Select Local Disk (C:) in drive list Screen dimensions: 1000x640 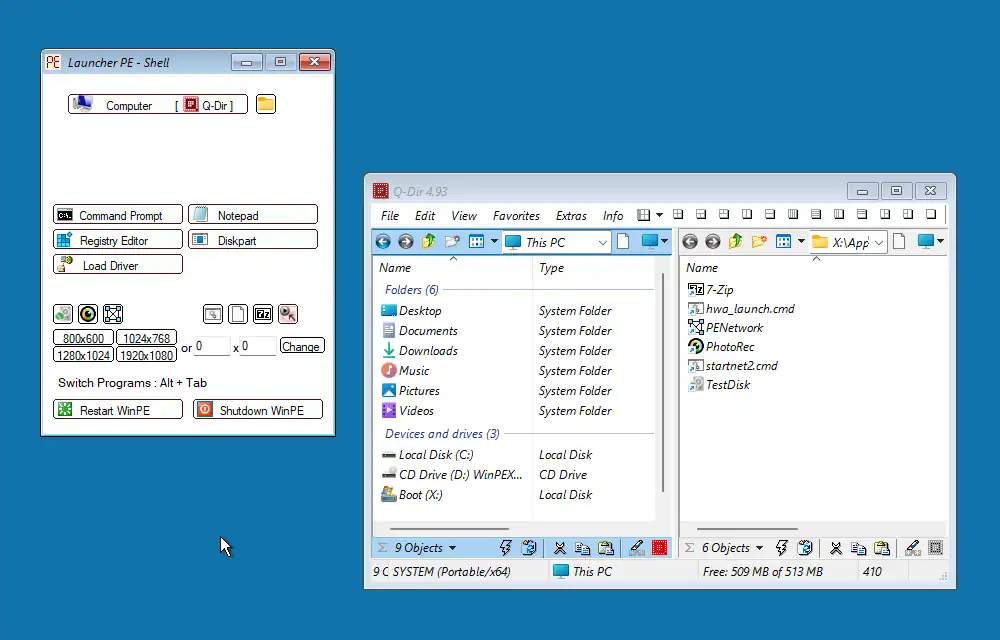pos(435,455)
